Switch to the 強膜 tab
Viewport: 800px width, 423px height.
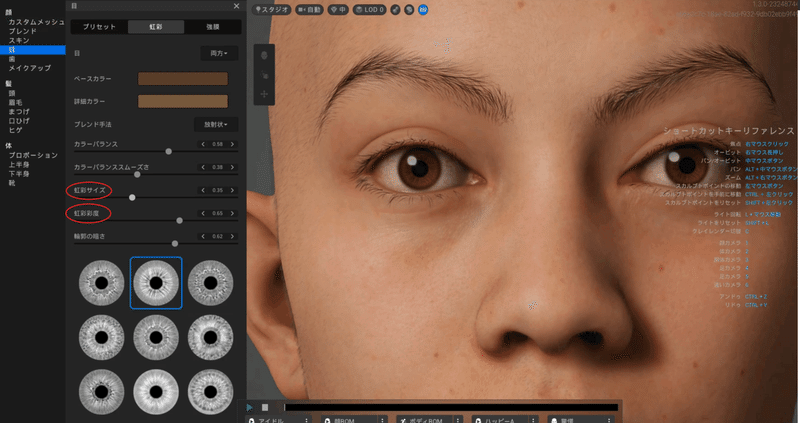[x=213, y=27]
